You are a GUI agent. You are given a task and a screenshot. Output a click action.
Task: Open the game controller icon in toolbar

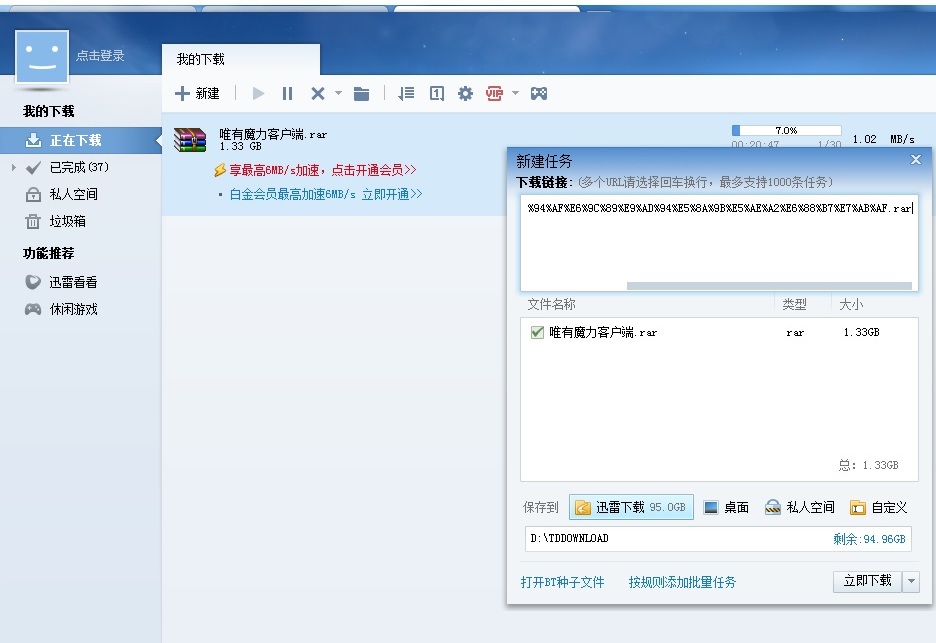pos(538,93)
